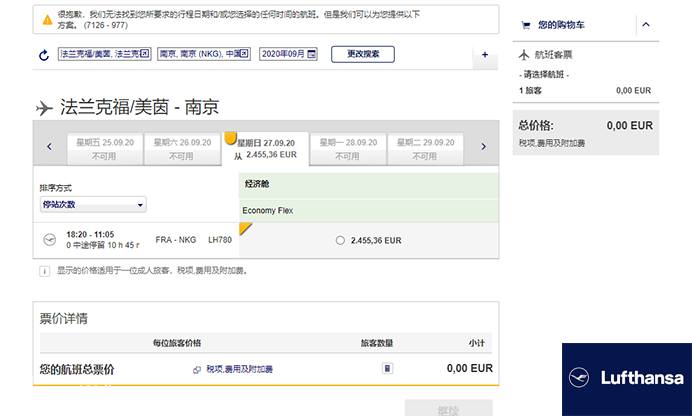Viewport: 692px width, 416px height.
Task: Open the 税项,费用及附加费 link
Action: coord(240,369)
